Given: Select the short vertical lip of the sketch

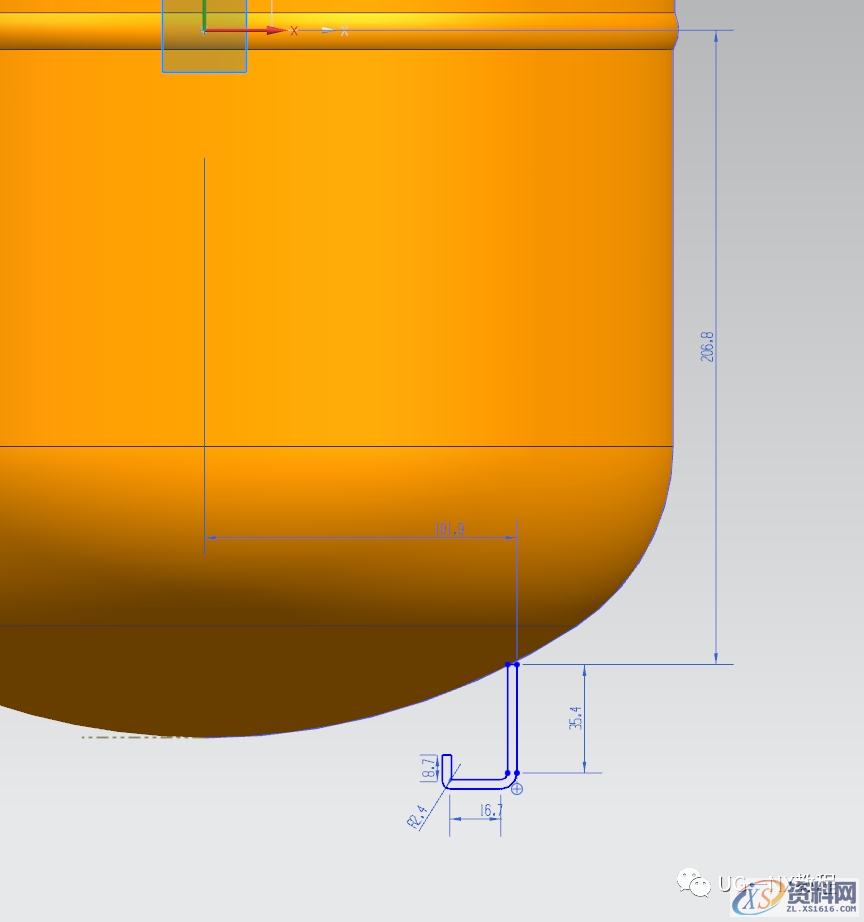Looking at the screenshot, I should [x=447, y=765].
